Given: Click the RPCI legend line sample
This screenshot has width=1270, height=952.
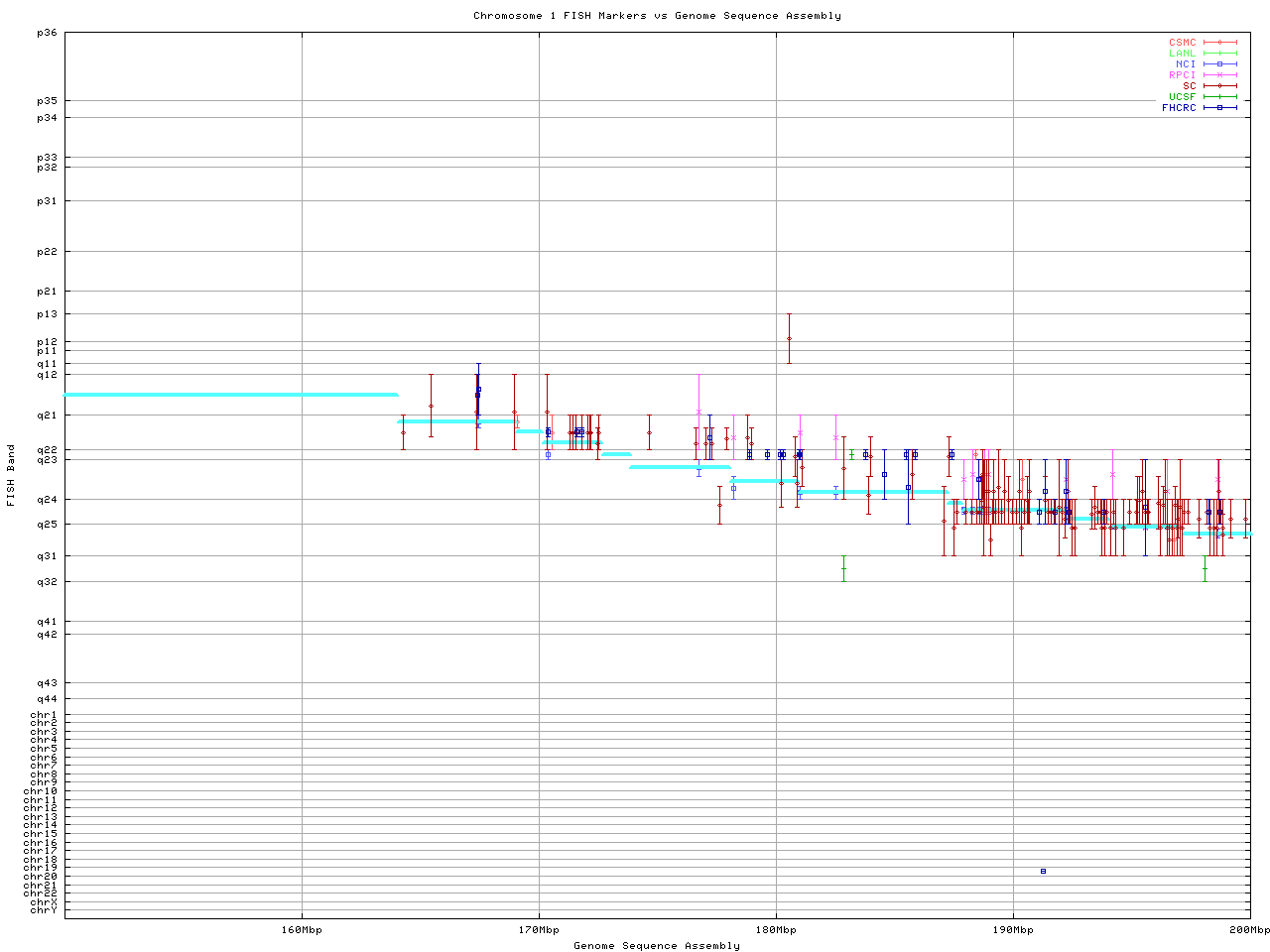Looking at the screenshot, I should (x=1220, y=75).
